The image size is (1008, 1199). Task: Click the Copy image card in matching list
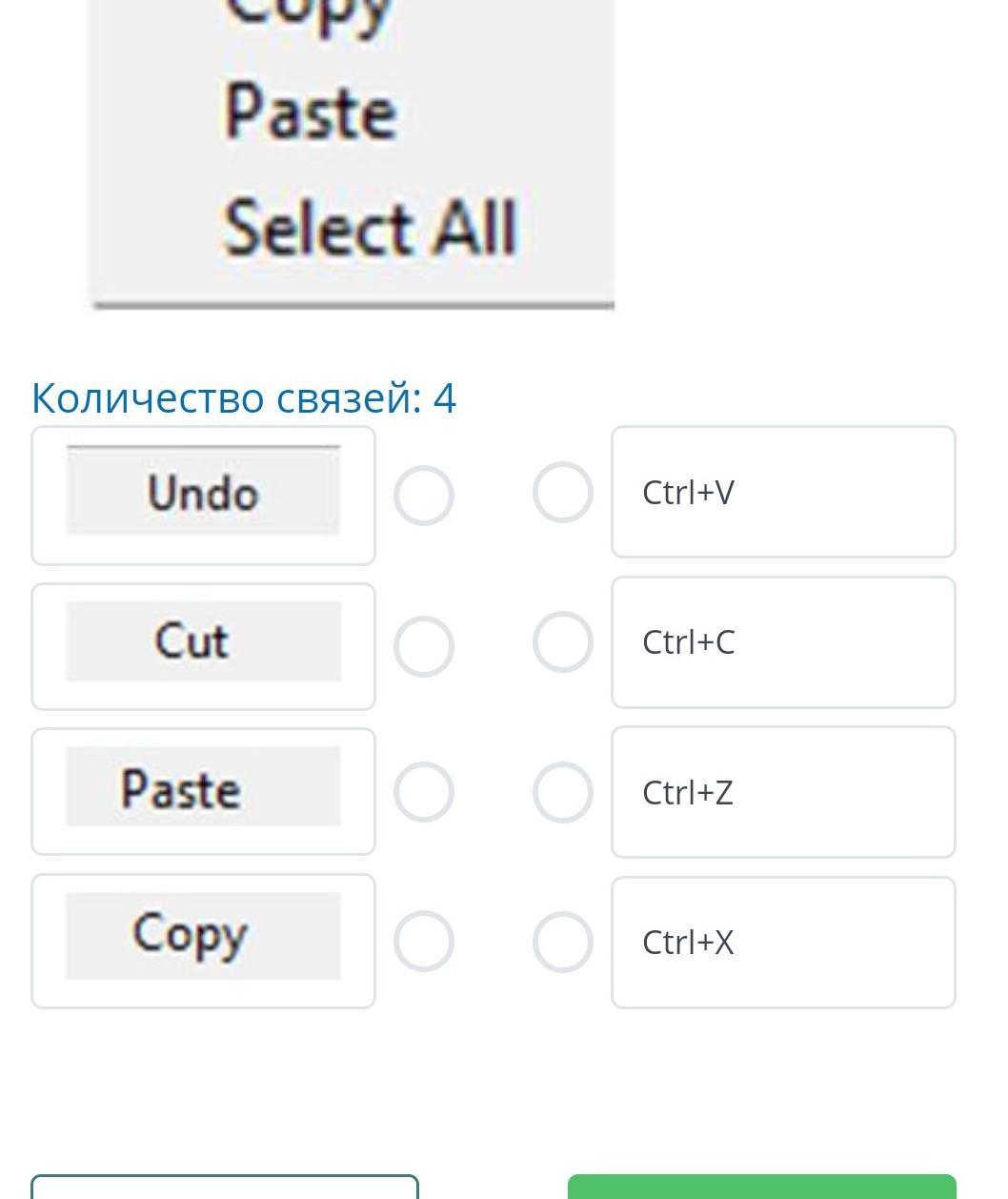(x=203, y=941)
